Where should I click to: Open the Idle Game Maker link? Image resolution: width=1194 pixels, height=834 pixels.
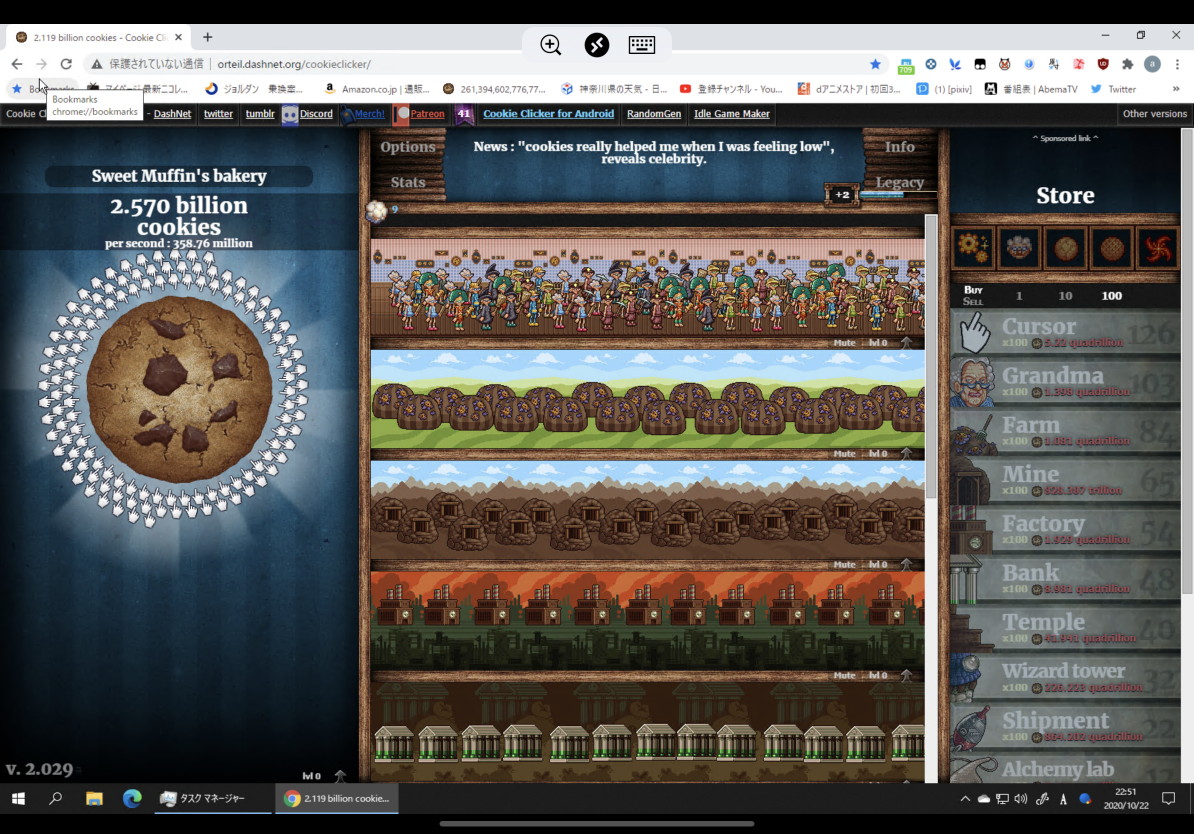[x=732, y=113]
